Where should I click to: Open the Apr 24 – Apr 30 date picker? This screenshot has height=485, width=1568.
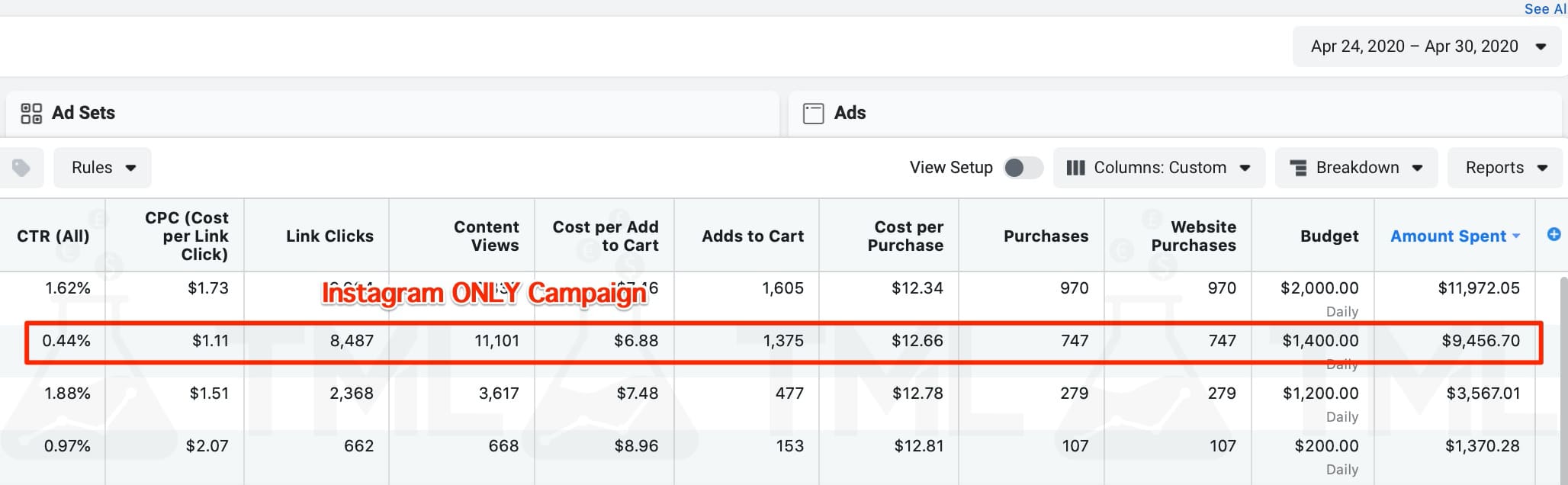point(1426,47)
